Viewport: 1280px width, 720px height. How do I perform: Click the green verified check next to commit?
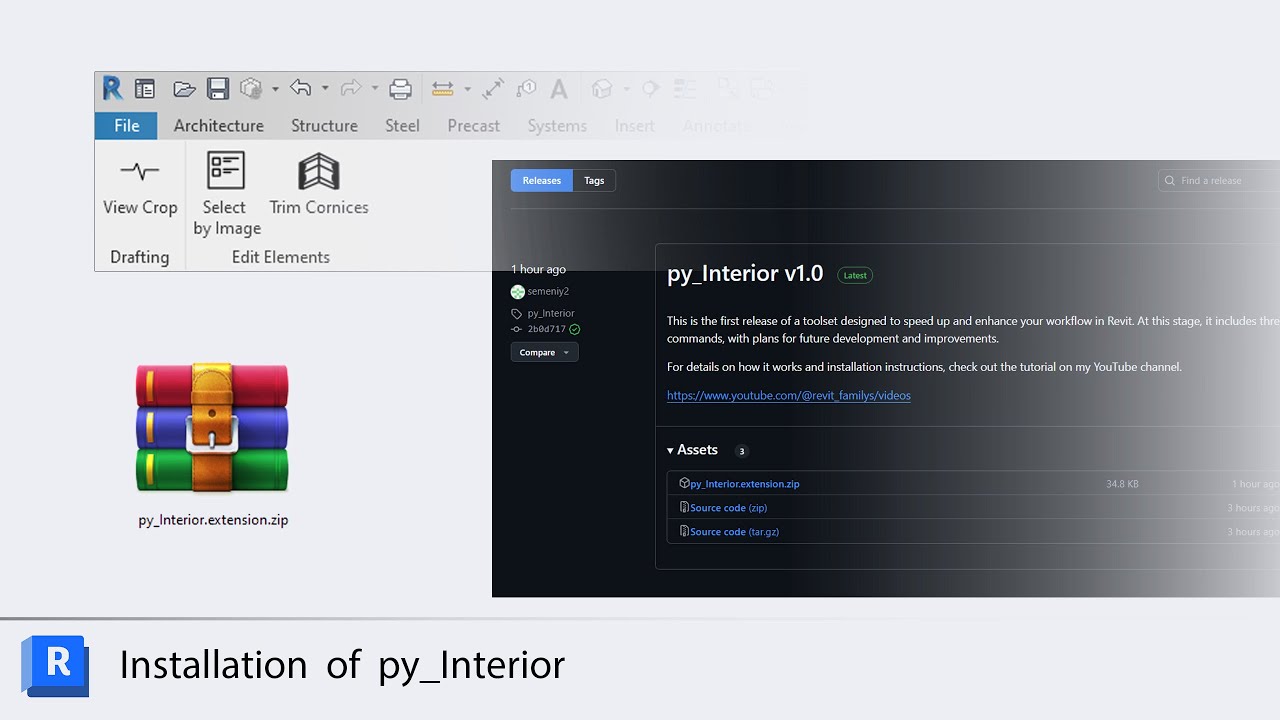574,329
